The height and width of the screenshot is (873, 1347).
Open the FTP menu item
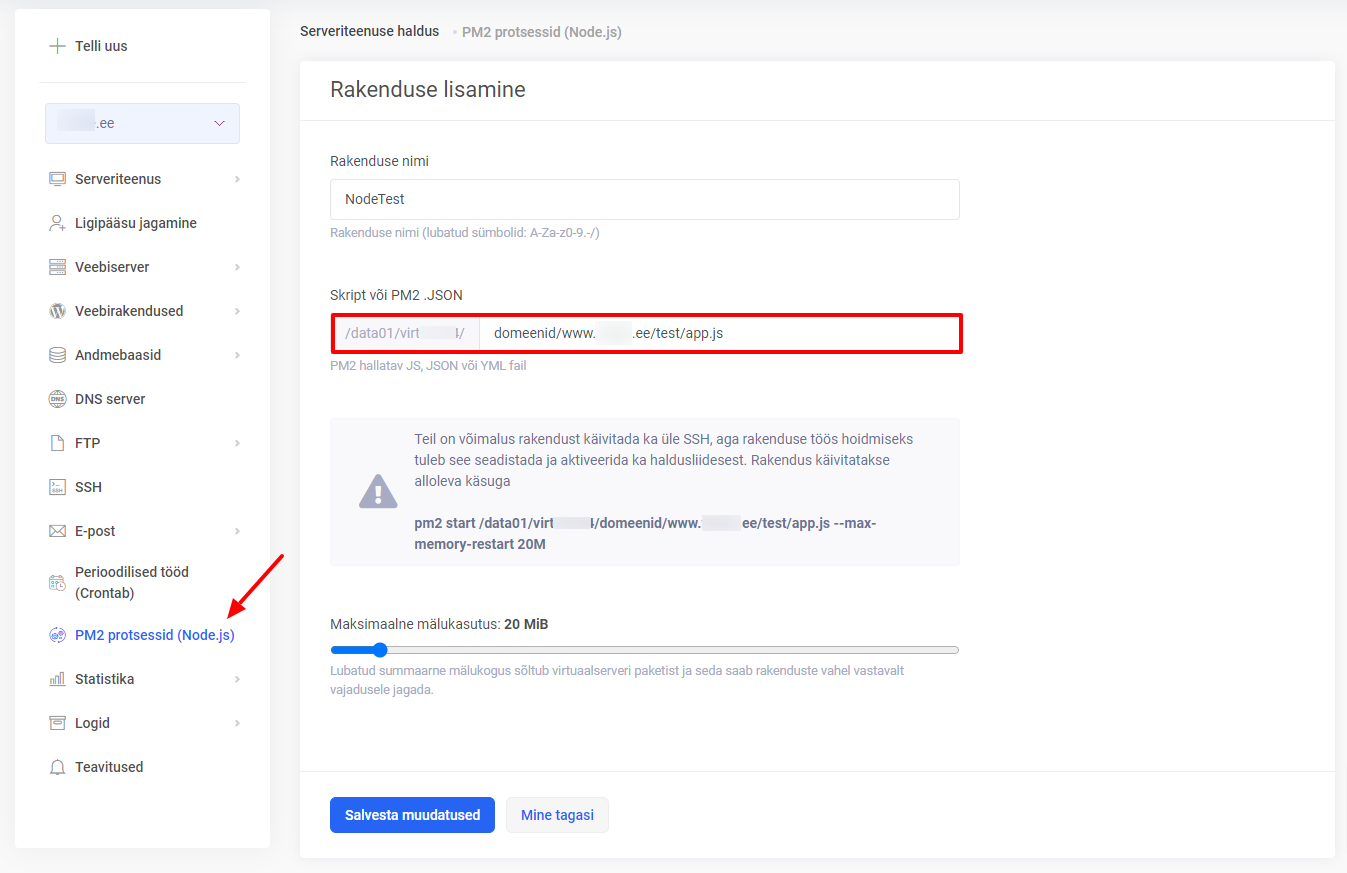88,443
